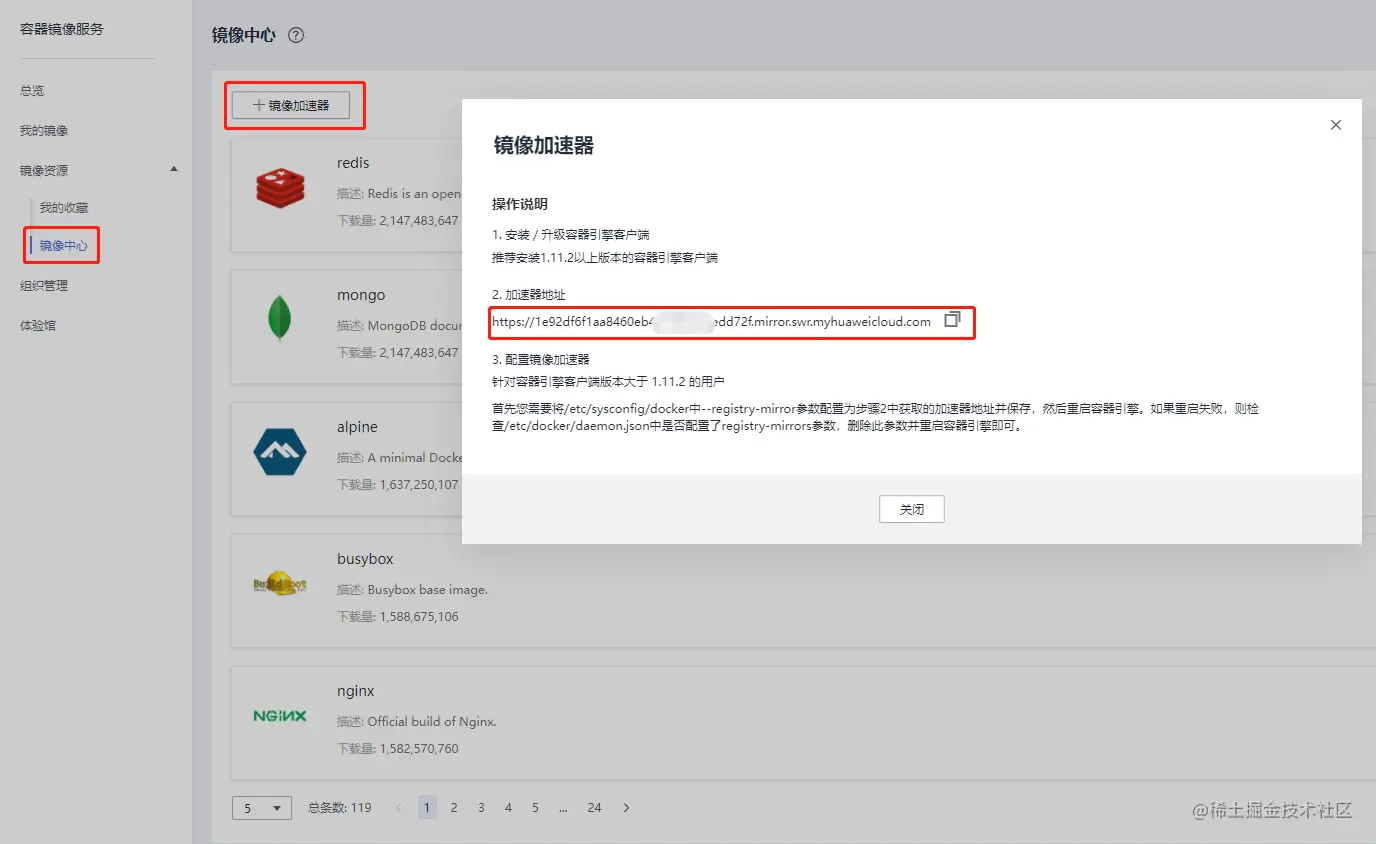The width and height of the screenshot is (1376, 844).
Task: Click nginx download count 1,582,570,760
Action: pos(419,748)
